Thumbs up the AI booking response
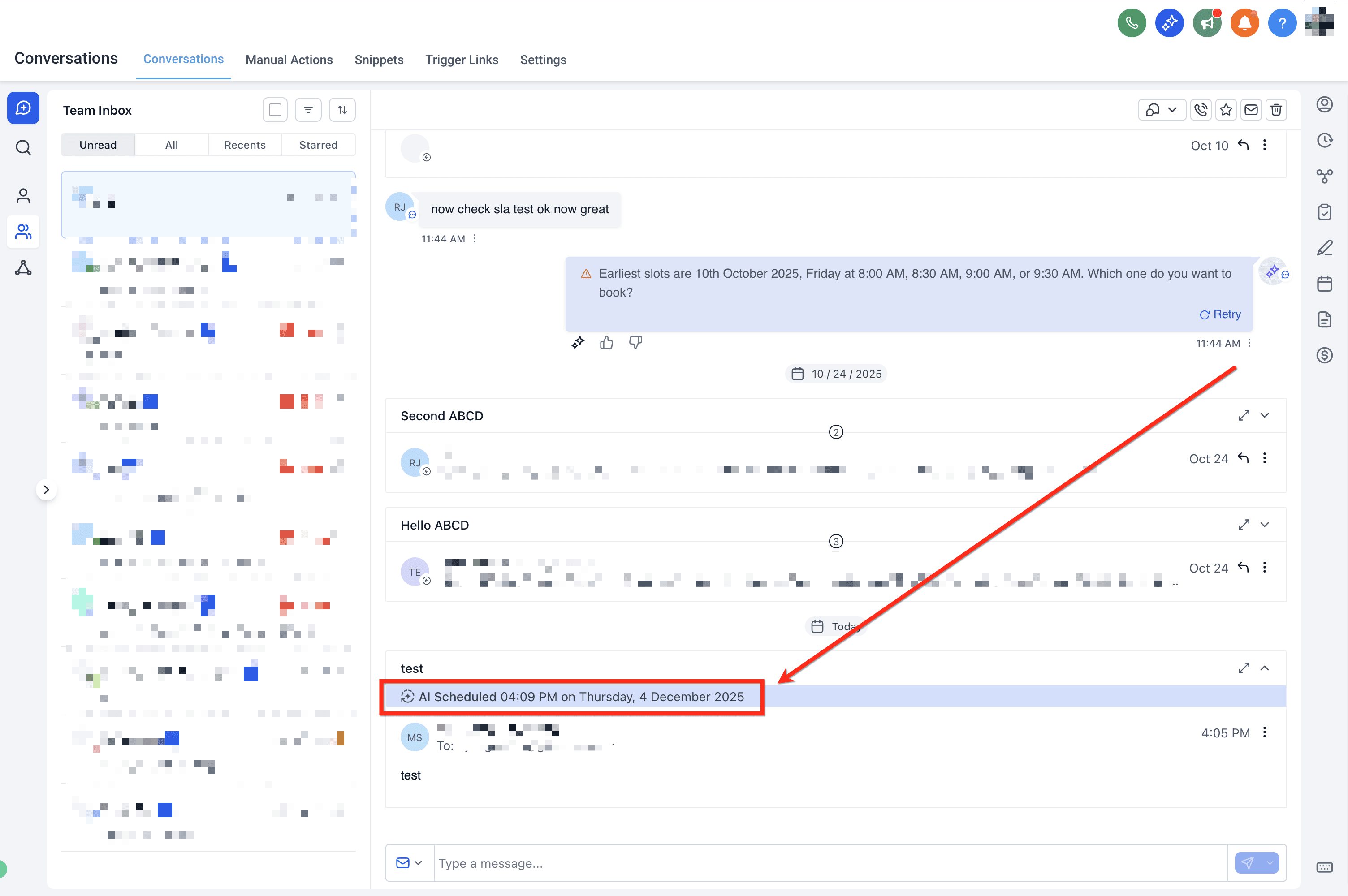This screenshot has height=896, width=1348. point(606,342)
